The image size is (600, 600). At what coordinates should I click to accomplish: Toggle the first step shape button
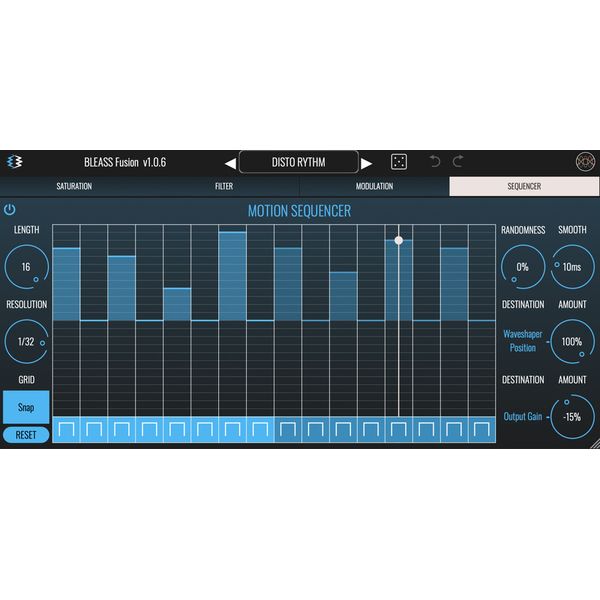pyautogui.click(x=66, y=430)
